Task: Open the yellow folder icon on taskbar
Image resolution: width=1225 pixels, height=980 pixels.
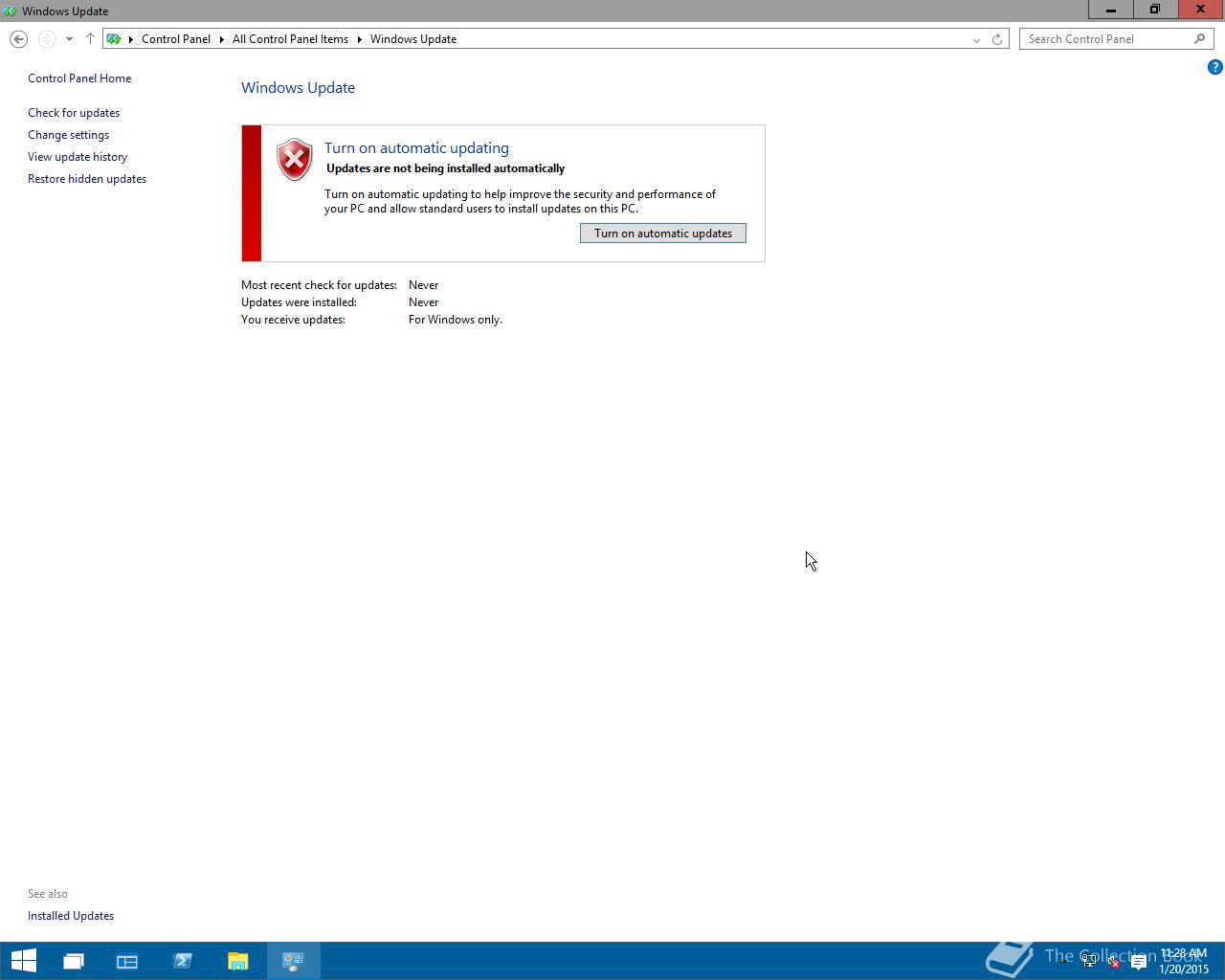Action: click(238, 961)
